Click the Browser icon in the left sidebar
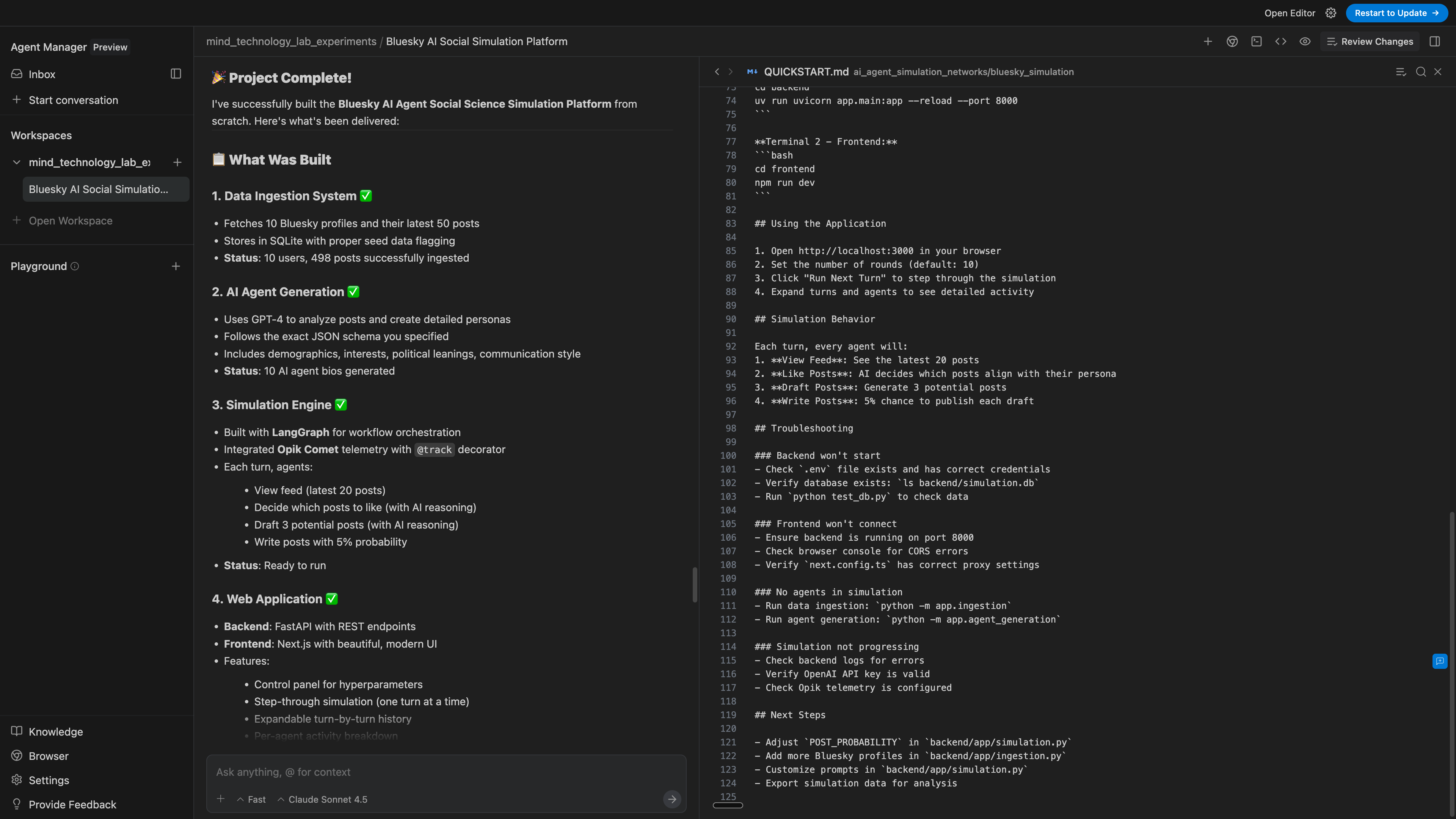This screenshot has width=1456, height=819. pos(17,756)
